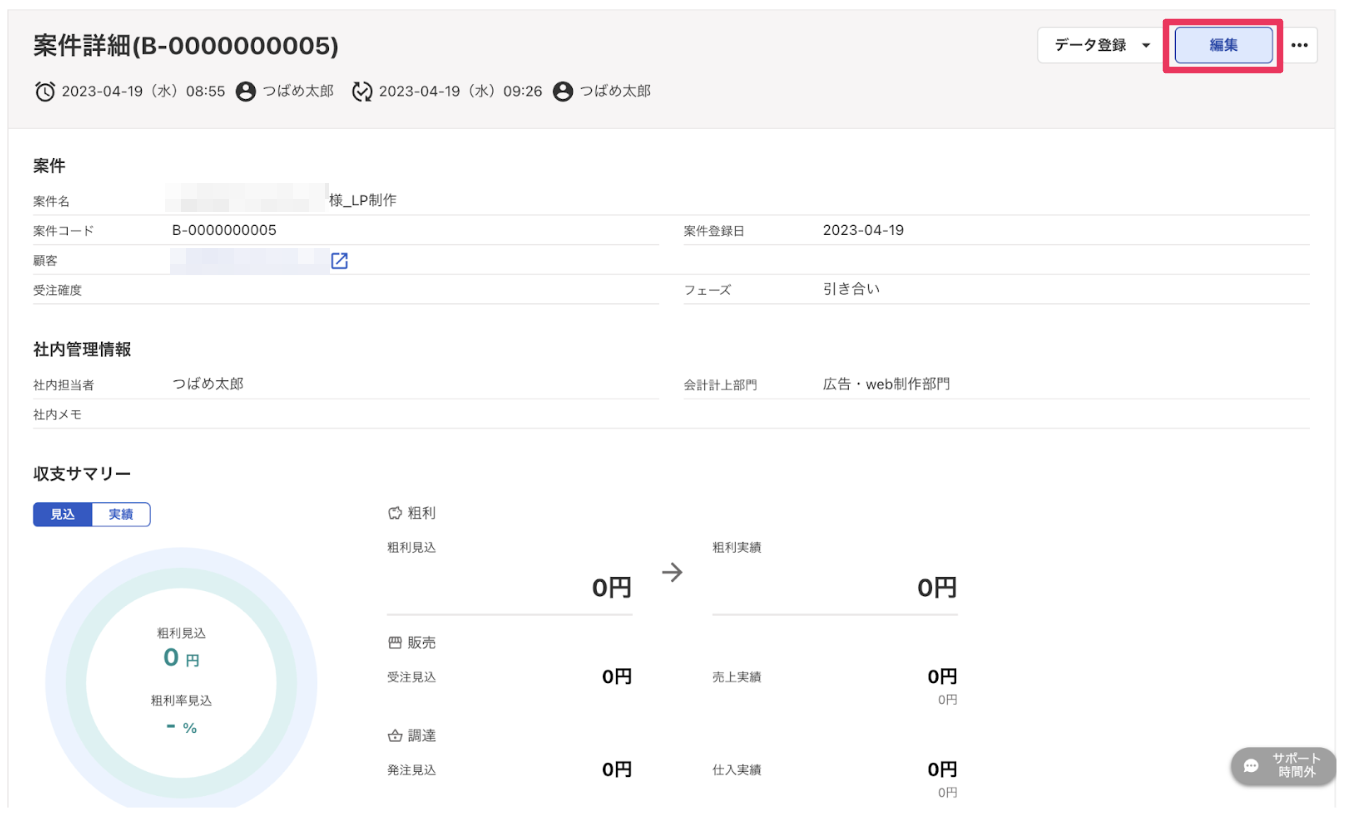Open customer external link icon
Screen dimensions: 1356x818
coord(339,261)
